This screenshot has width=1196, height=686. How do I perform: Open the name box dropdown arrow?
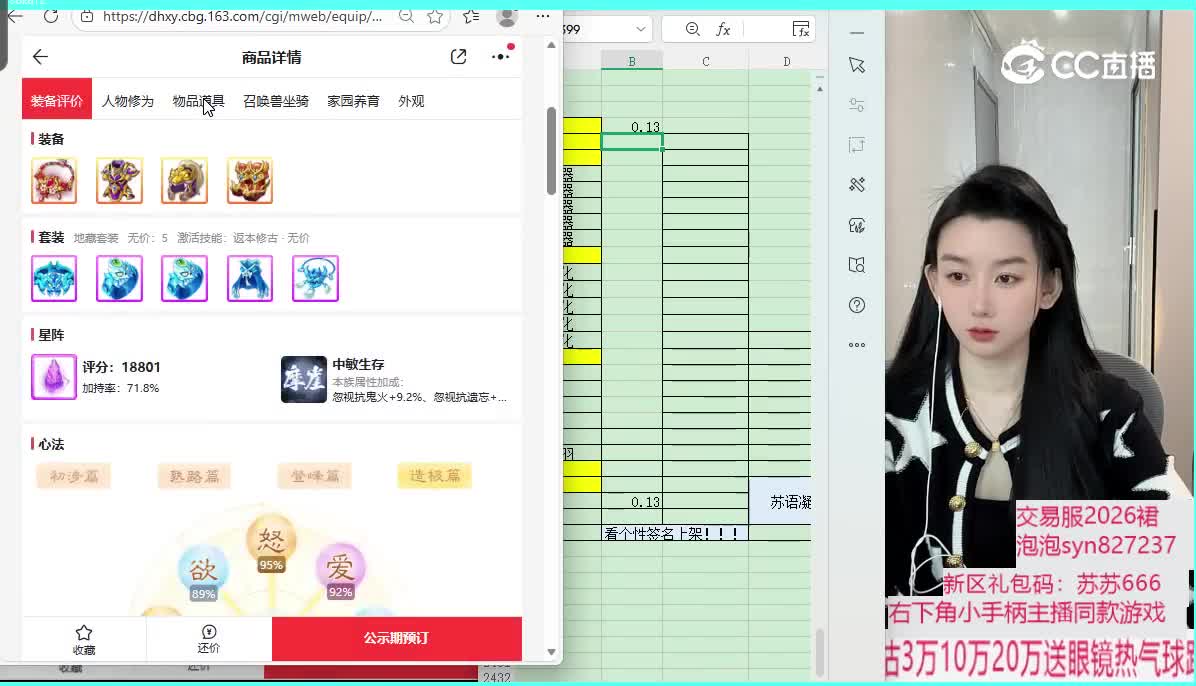pyautogui.click(x=641, y=29)
